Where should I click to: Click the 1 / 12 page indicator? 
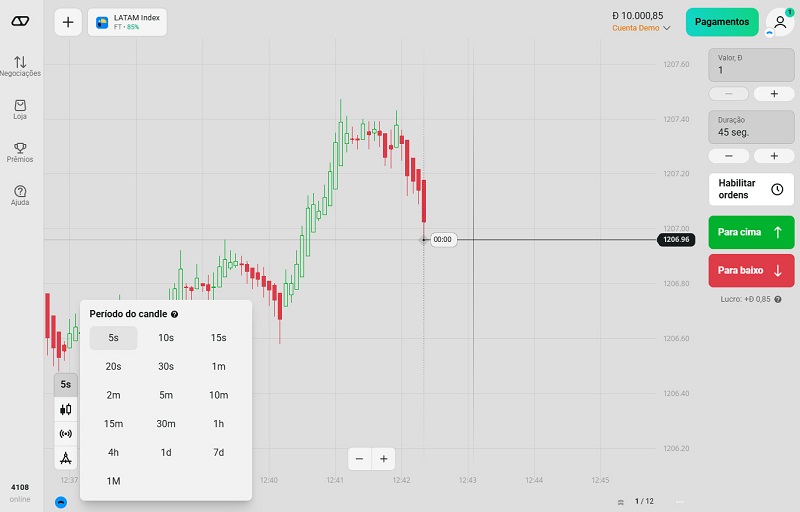(644, 501)
